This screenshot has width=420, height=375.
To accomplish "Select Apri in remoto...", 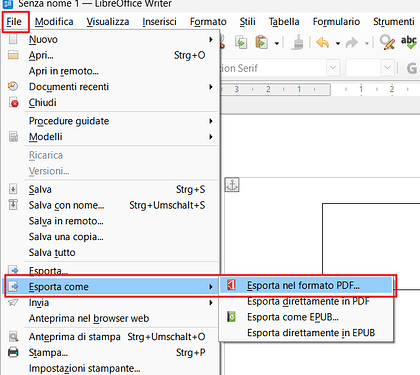I will coord(111,71).
